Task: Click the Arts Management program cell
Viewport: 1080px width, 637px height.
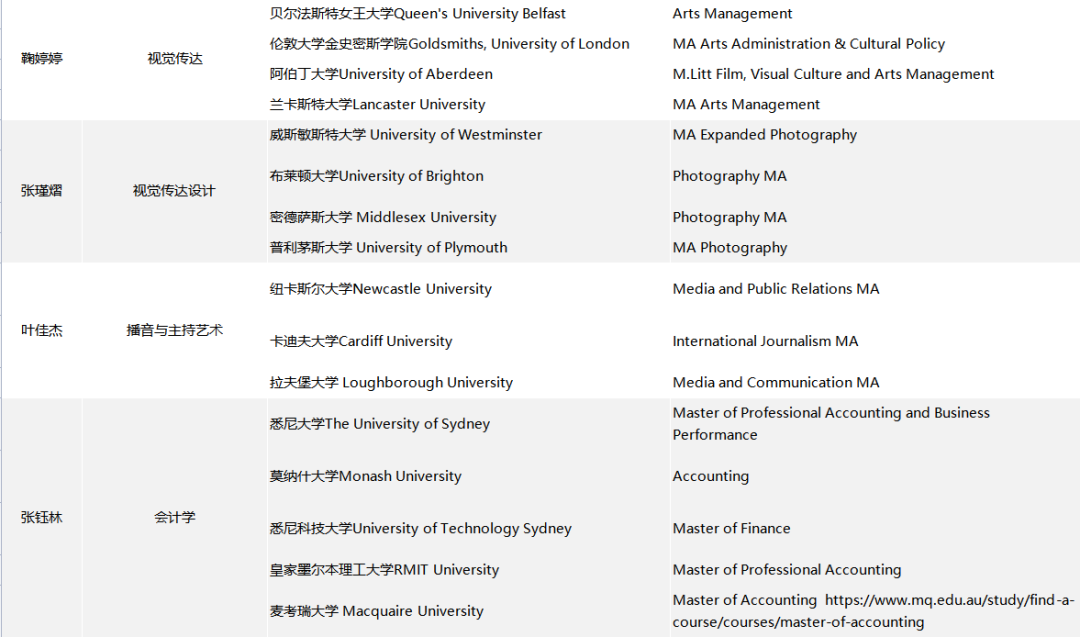Action: coord(732,14)
